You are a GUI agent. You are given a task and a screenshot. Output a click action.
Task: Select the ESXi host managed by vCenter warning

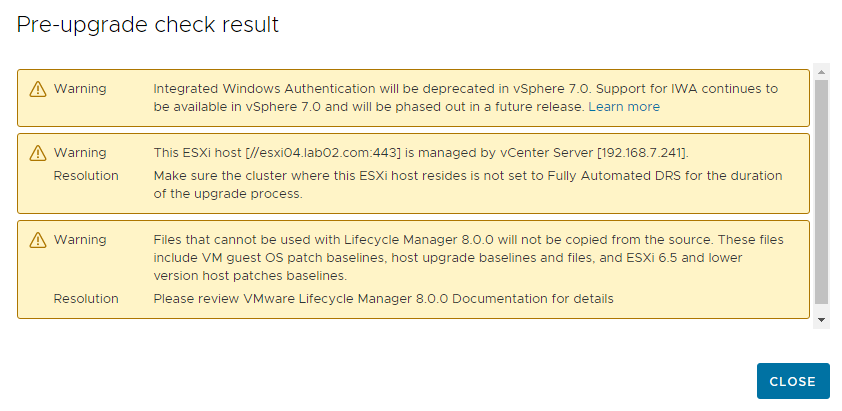click(x=413, y=174)
